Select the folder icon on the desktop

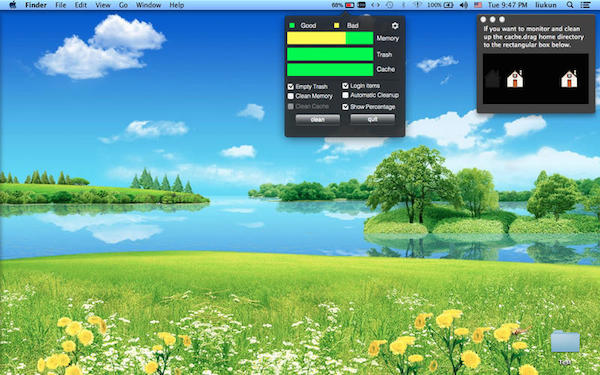pyautogui.click(x=565, y=342)
